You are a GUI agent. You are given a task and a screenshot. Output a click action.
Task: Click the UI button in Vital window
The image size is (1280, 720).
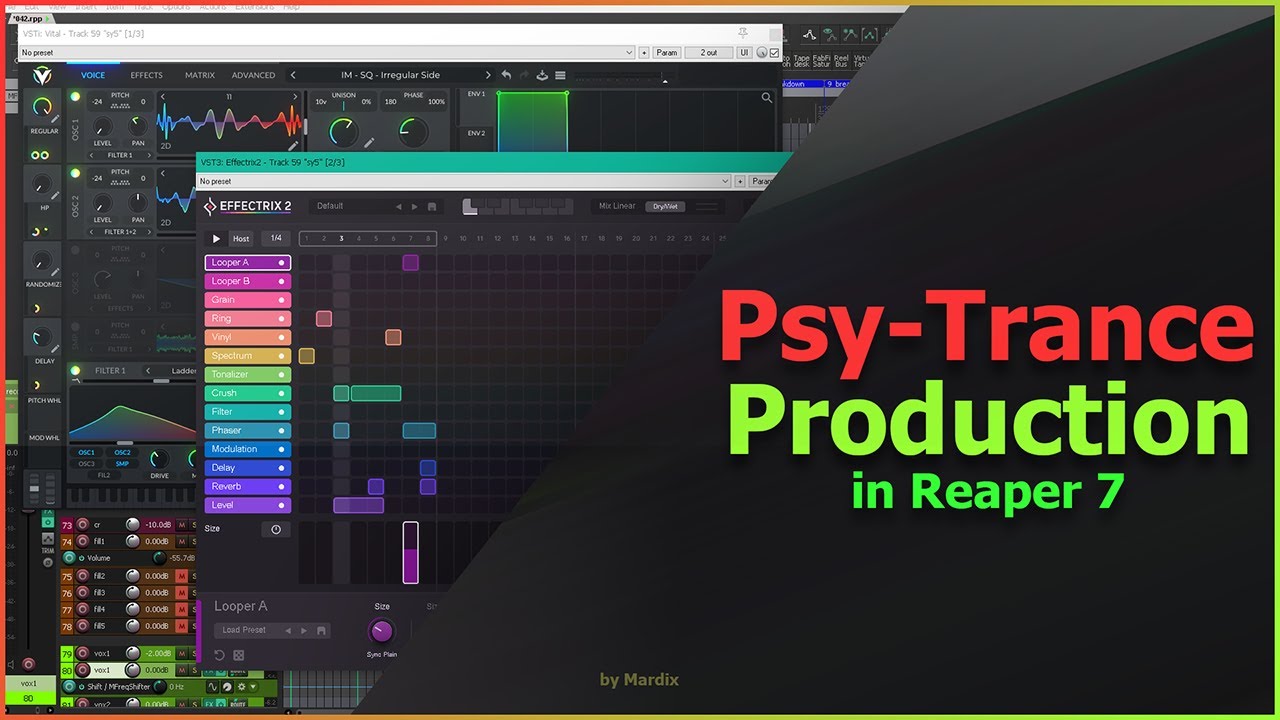[x=744, y=52]
